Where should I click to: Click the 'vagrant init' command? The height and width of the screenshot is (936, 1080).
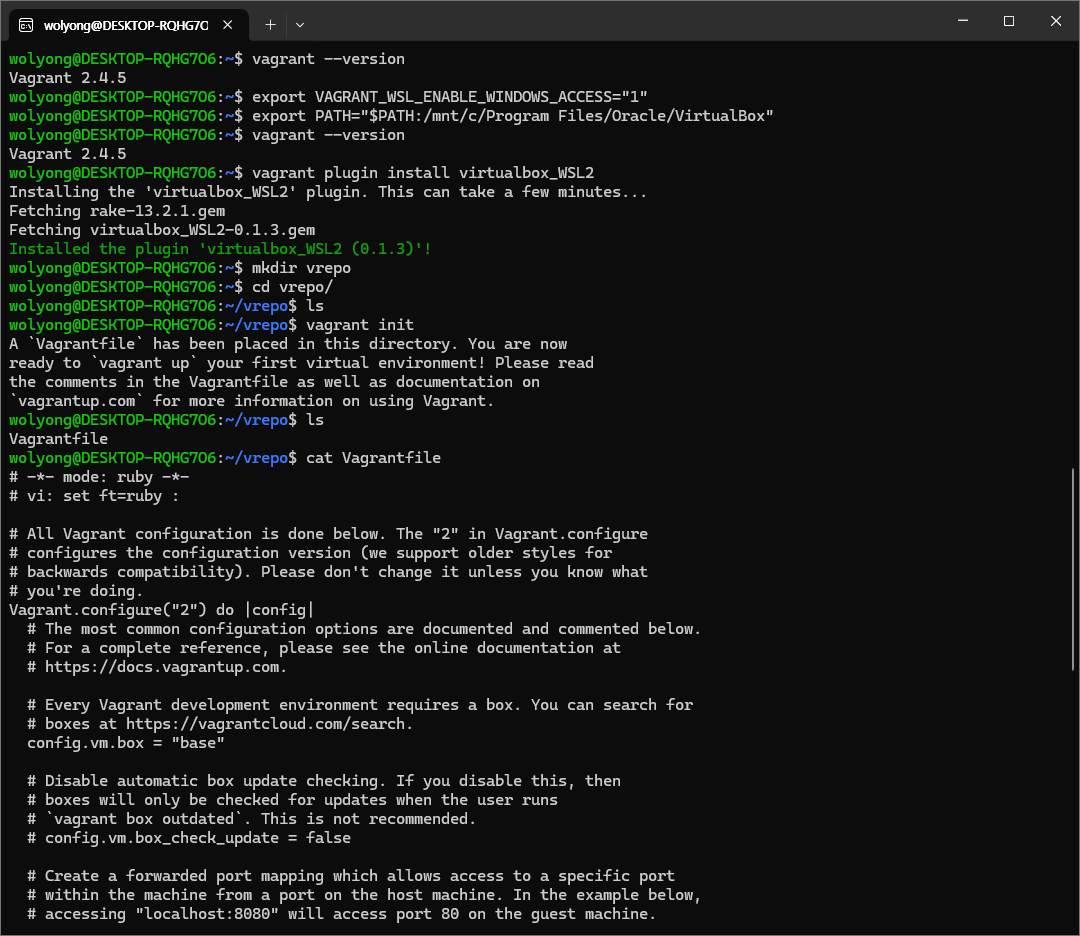click(x=359, y=325)
